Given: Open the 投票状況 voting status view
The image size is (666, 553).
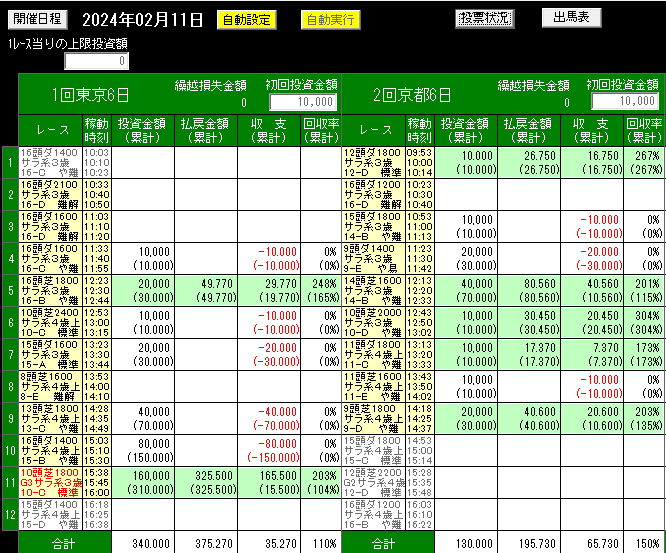Looking at the screenshot, I should (485, 18).
